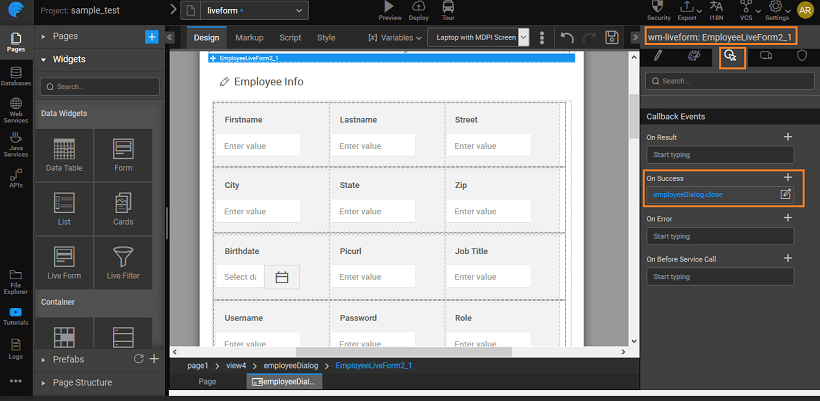Switch to the Script tab
820x401 pixels.
pyautogui.click(x=290, y=38)
